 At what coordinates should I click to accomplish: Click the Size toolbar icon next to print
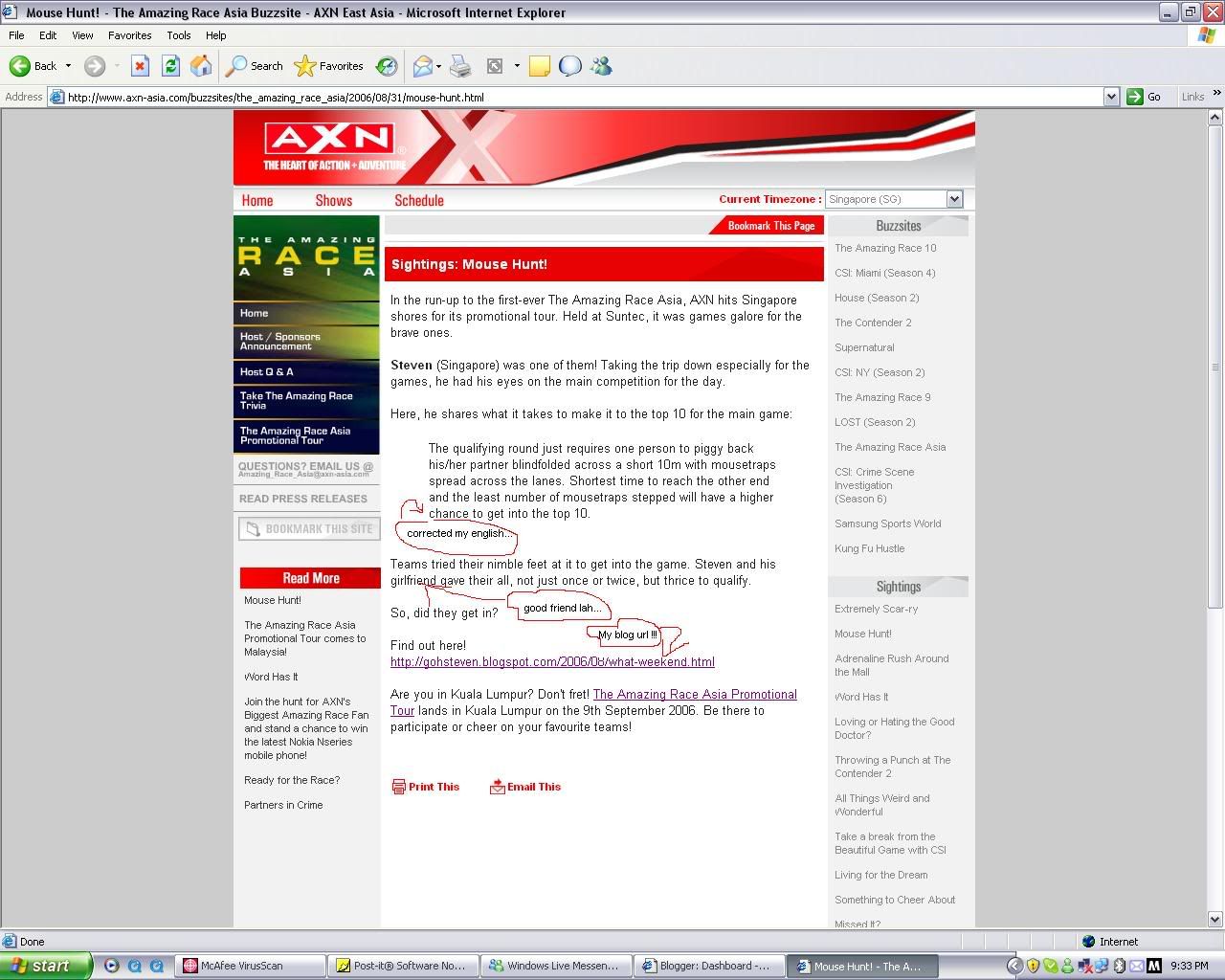495,66
